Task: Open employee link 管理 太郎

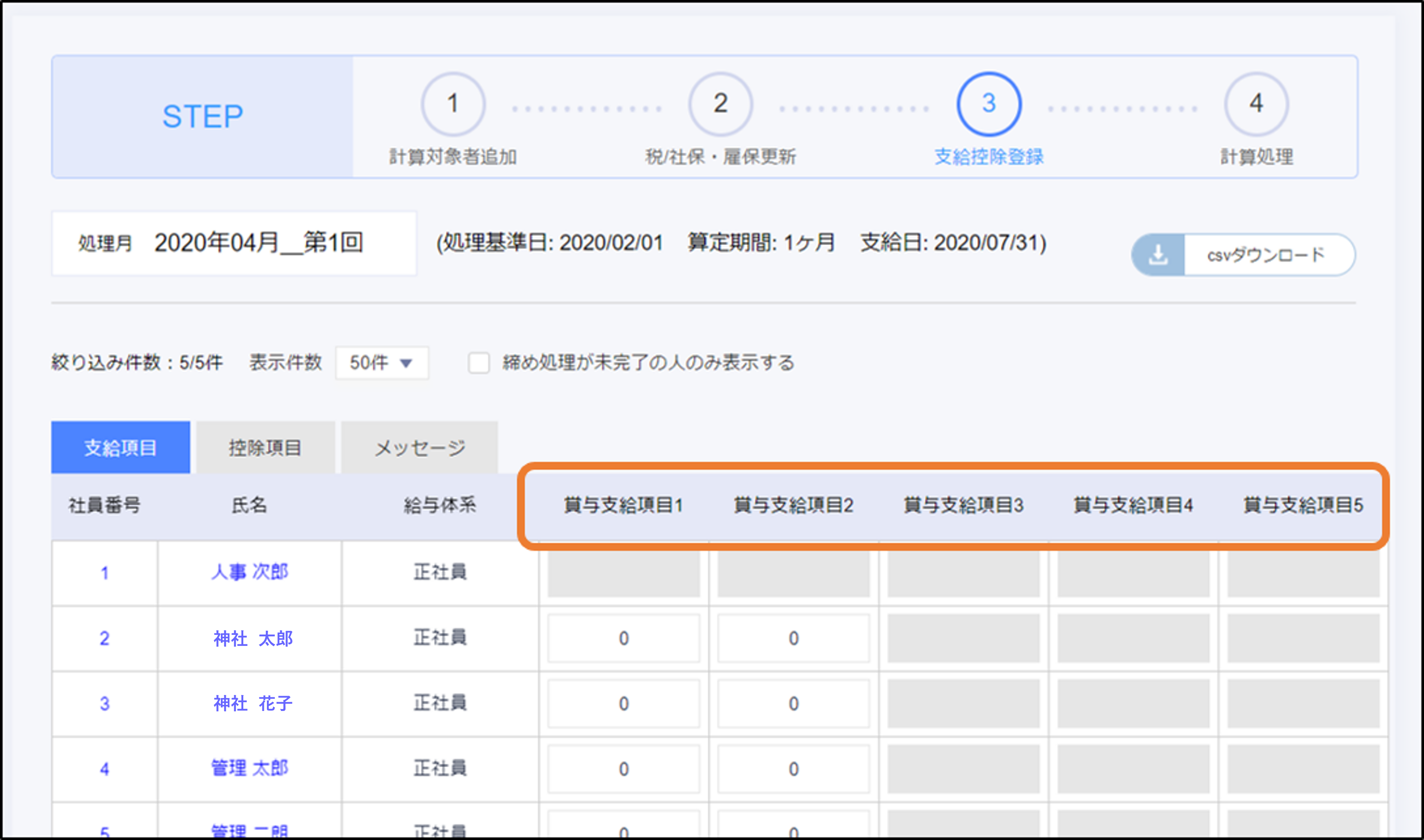Action: pos(250,769)
